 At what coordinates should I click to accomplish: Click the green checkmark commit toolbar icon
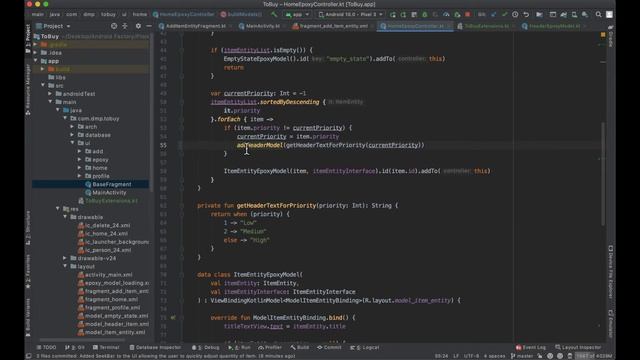click(504, 14)
